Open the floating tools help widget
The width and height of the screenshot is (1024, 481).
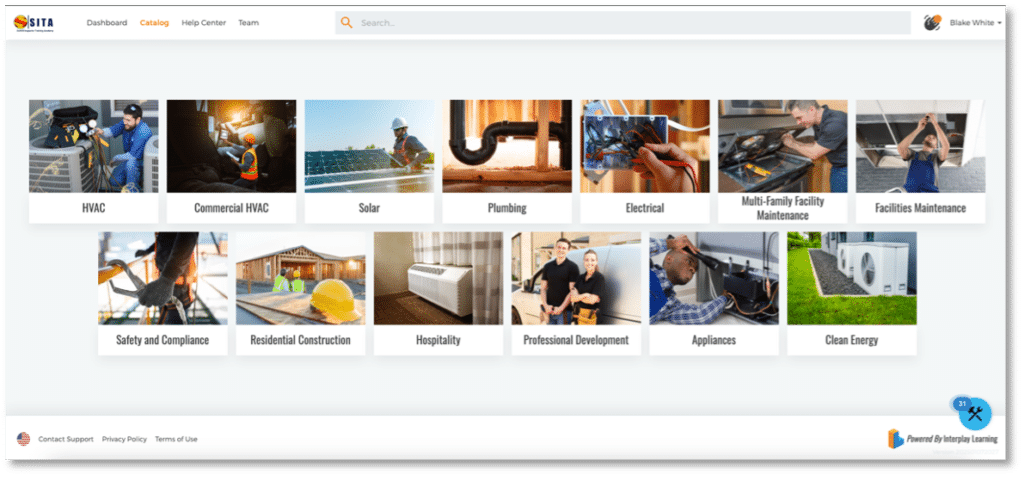click(974, 413)
